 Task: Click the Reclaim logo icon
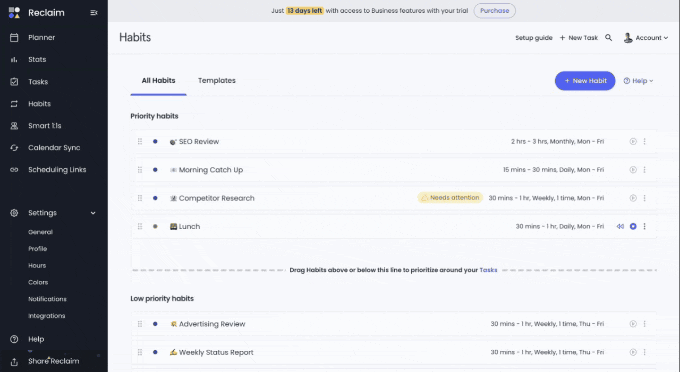point(14,13)
